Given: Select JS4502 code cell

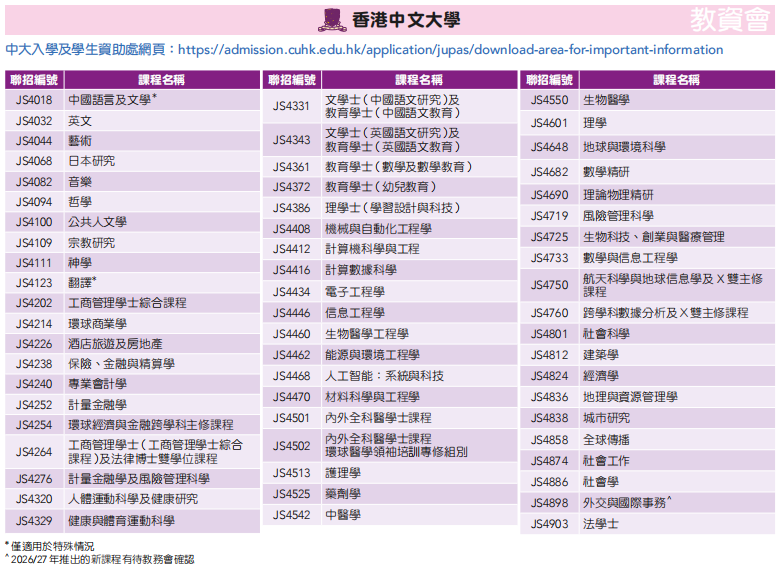Looking at the screenshot, I should click(x=291, y=446).
